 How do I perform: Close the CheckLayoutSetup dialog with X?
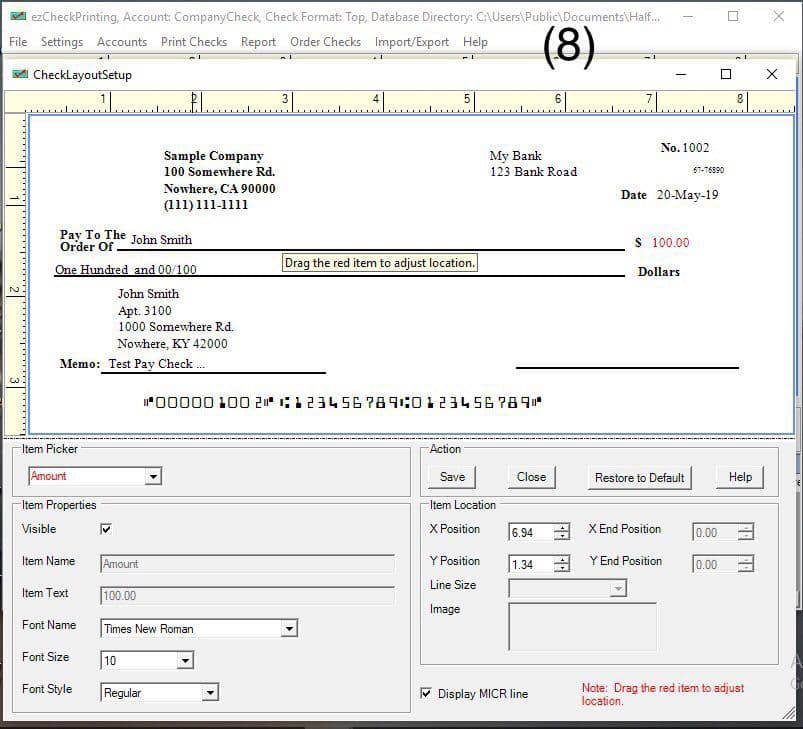771,74
